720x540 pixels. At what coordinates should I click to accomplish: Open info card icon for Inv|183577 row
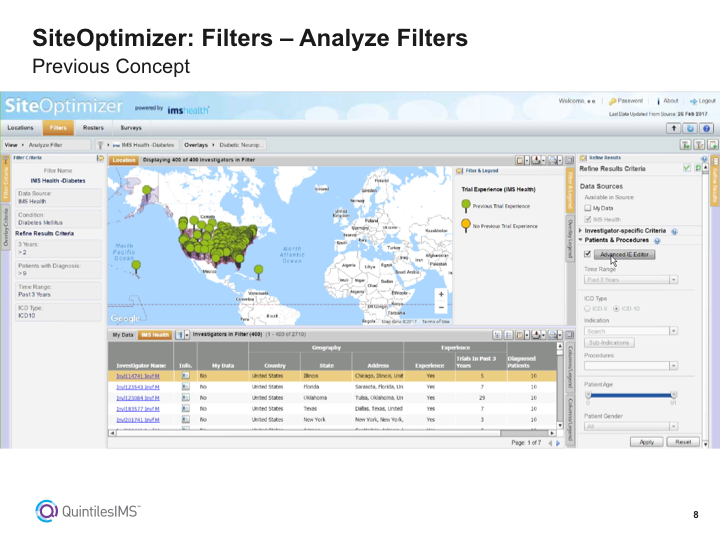(x=186, y=409)
